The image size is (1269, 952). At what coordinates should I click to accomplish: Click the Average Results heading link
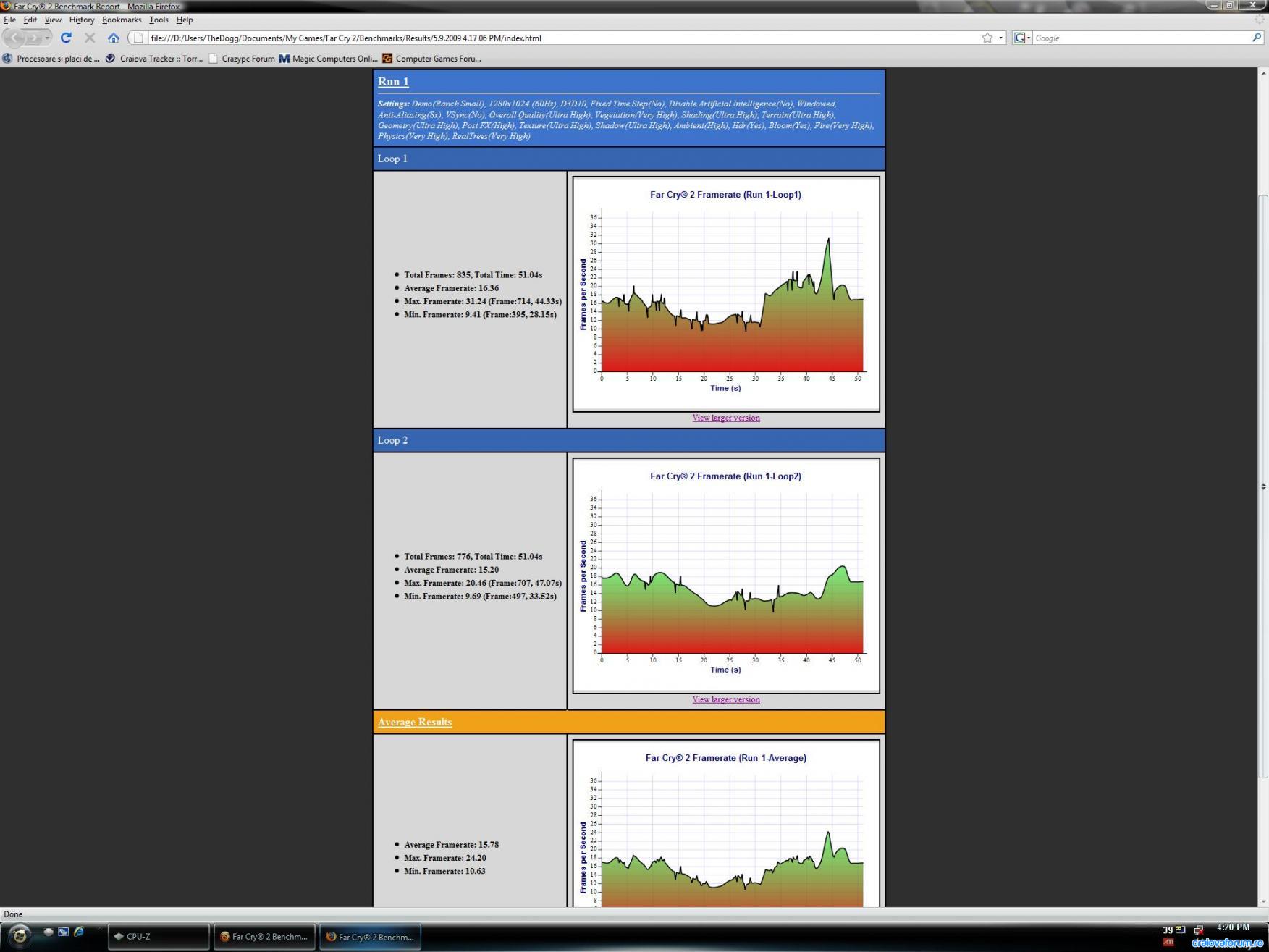point(415,722)
